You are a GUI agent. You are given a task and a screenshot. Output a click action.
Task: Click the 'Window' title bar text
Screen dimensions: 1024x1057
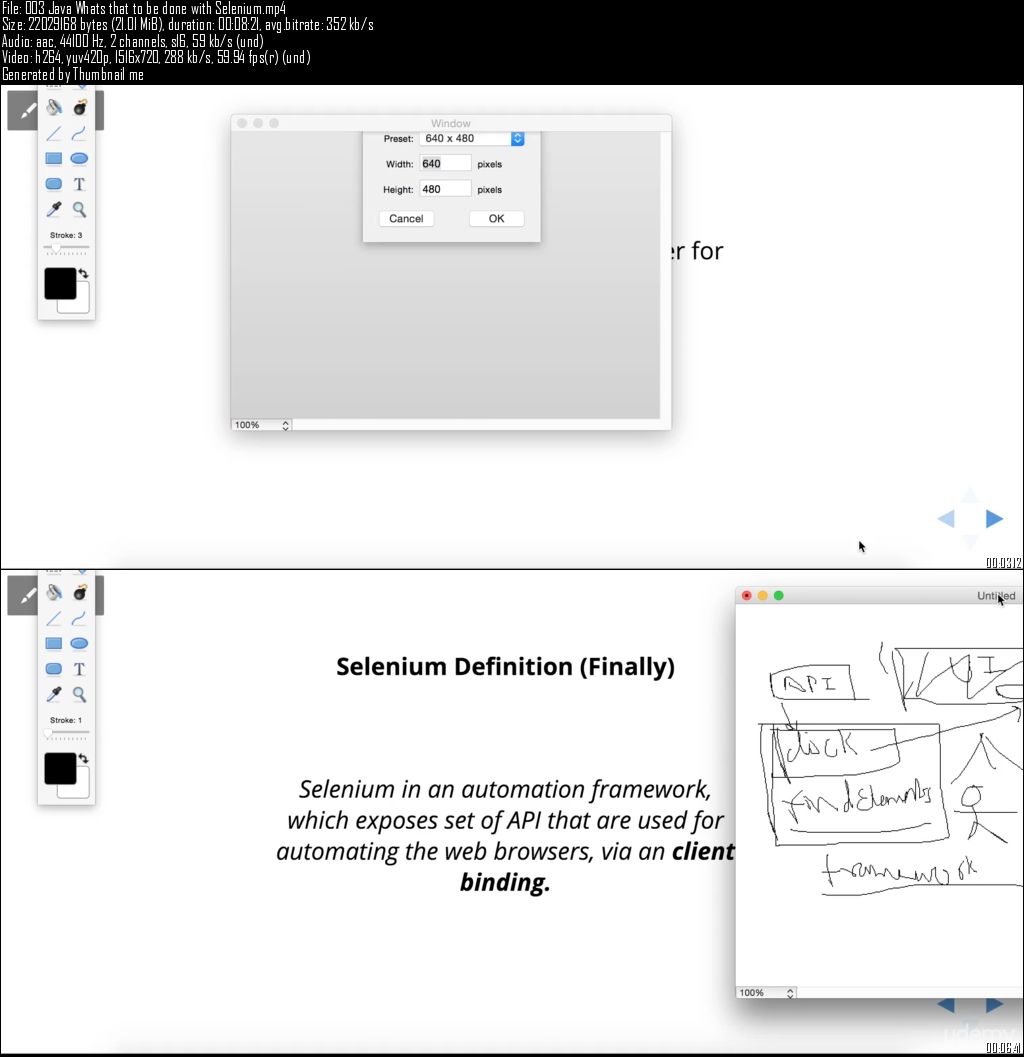[x=450, y=123]
